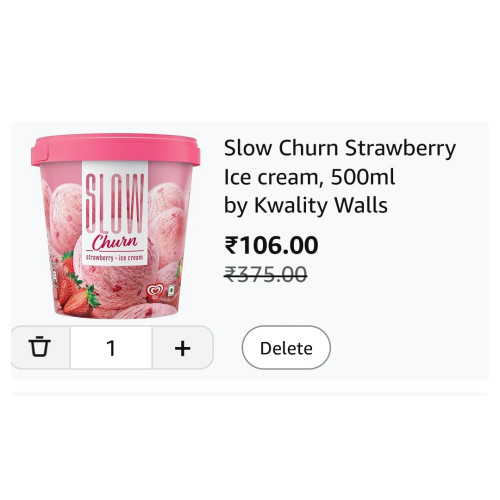The width and height of the screenshot is (500, 500).
Task: Click the pink lid of the tub
Action: pos(116,150)
